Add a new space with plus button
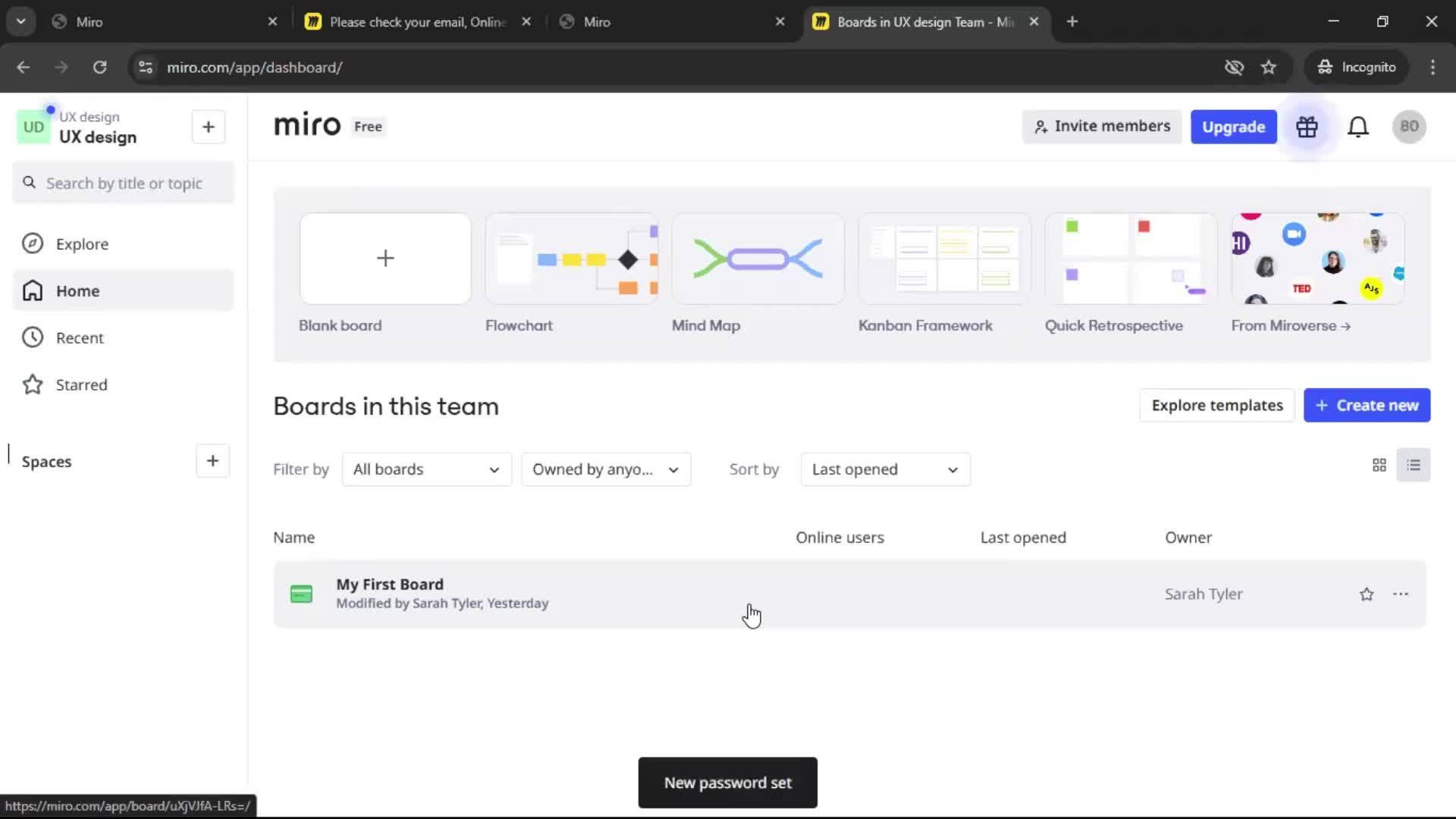Image resolution: width=1456 pixels, height=819 pixels. click(x=212, y=461)
